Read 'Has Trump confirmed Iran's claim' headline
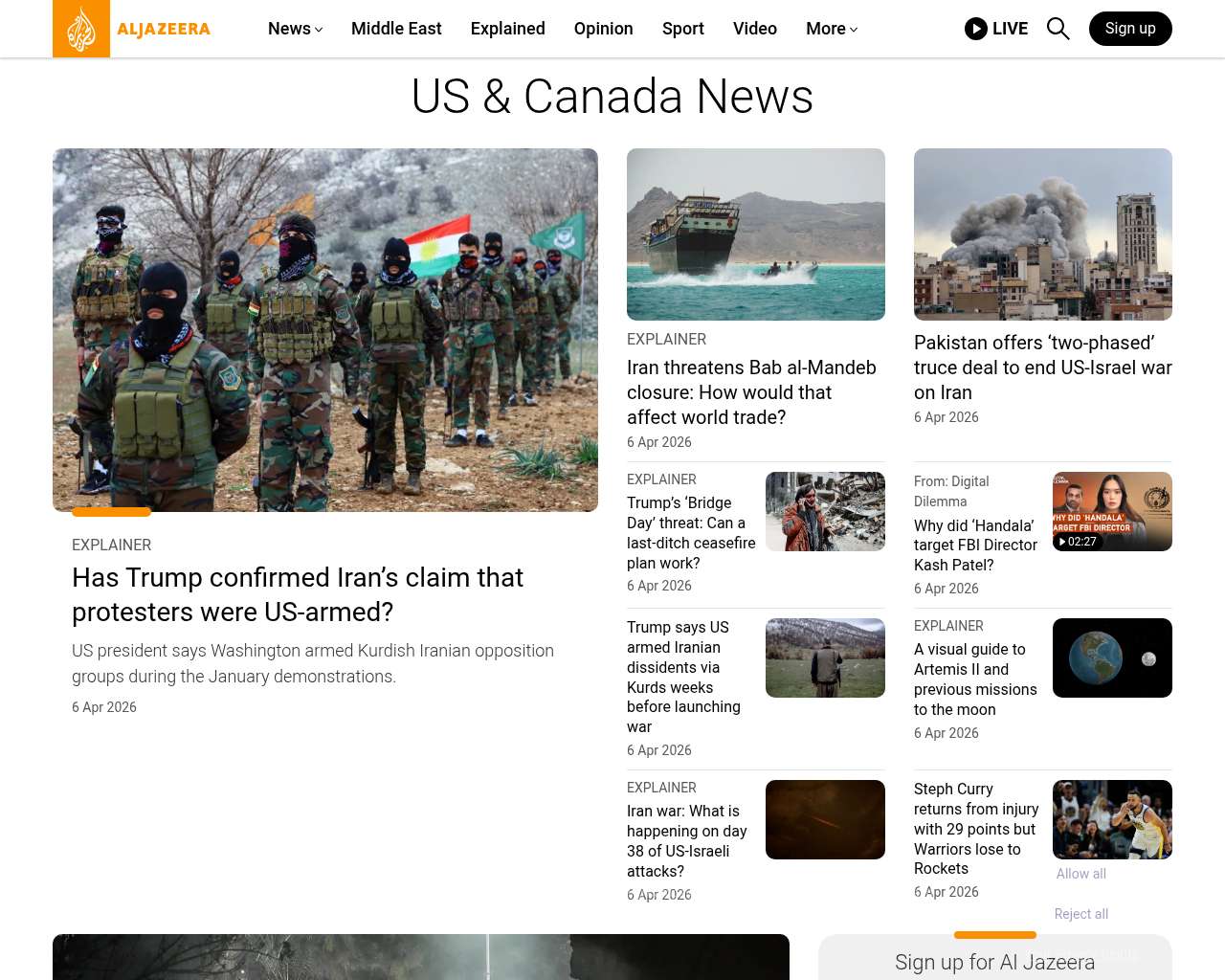The width and height of the screenshot is (1225, 980). pos(298,594)
